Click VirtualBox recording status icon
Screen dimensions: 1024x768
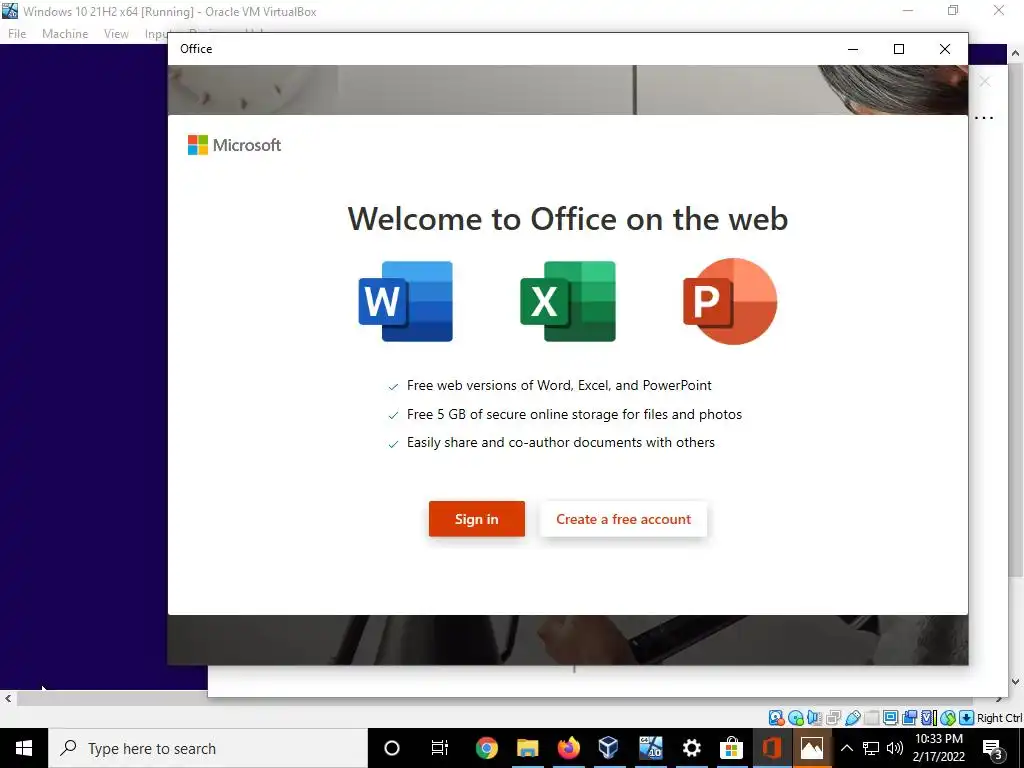909,718
